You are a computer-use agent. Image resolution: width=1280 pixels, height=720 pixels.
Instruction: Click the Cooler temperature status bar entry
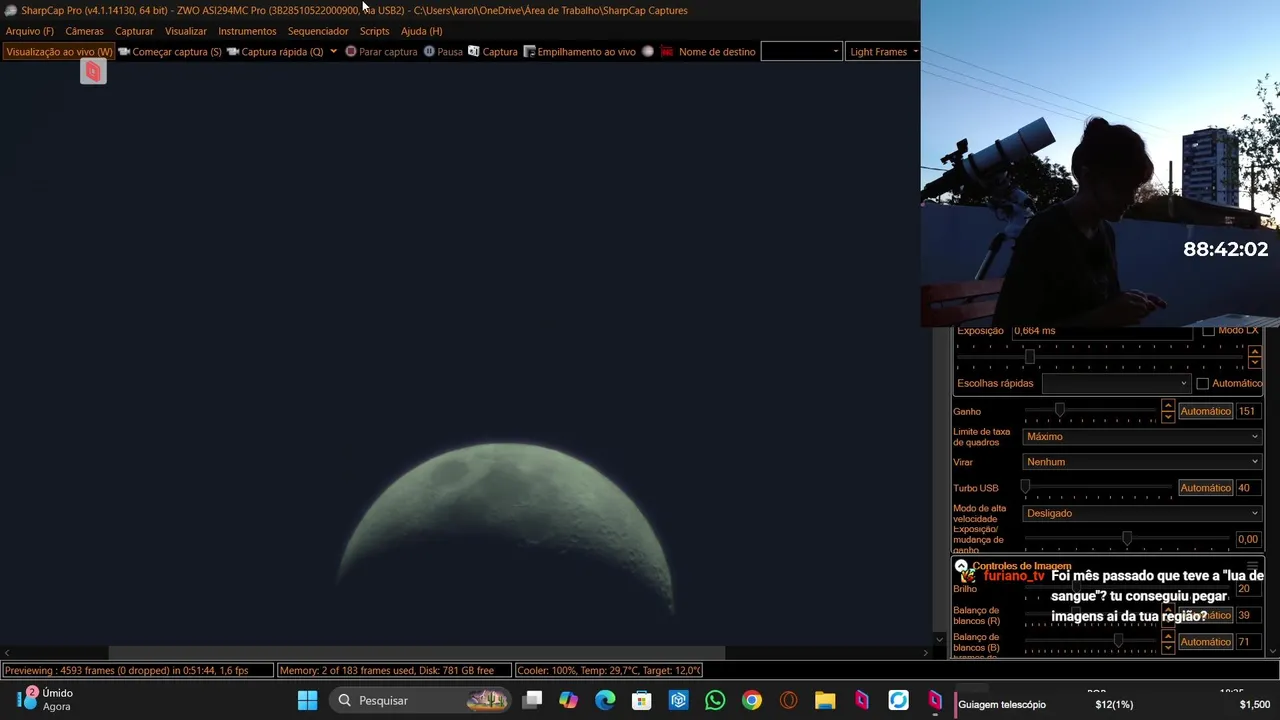click(x=608, y=670)
